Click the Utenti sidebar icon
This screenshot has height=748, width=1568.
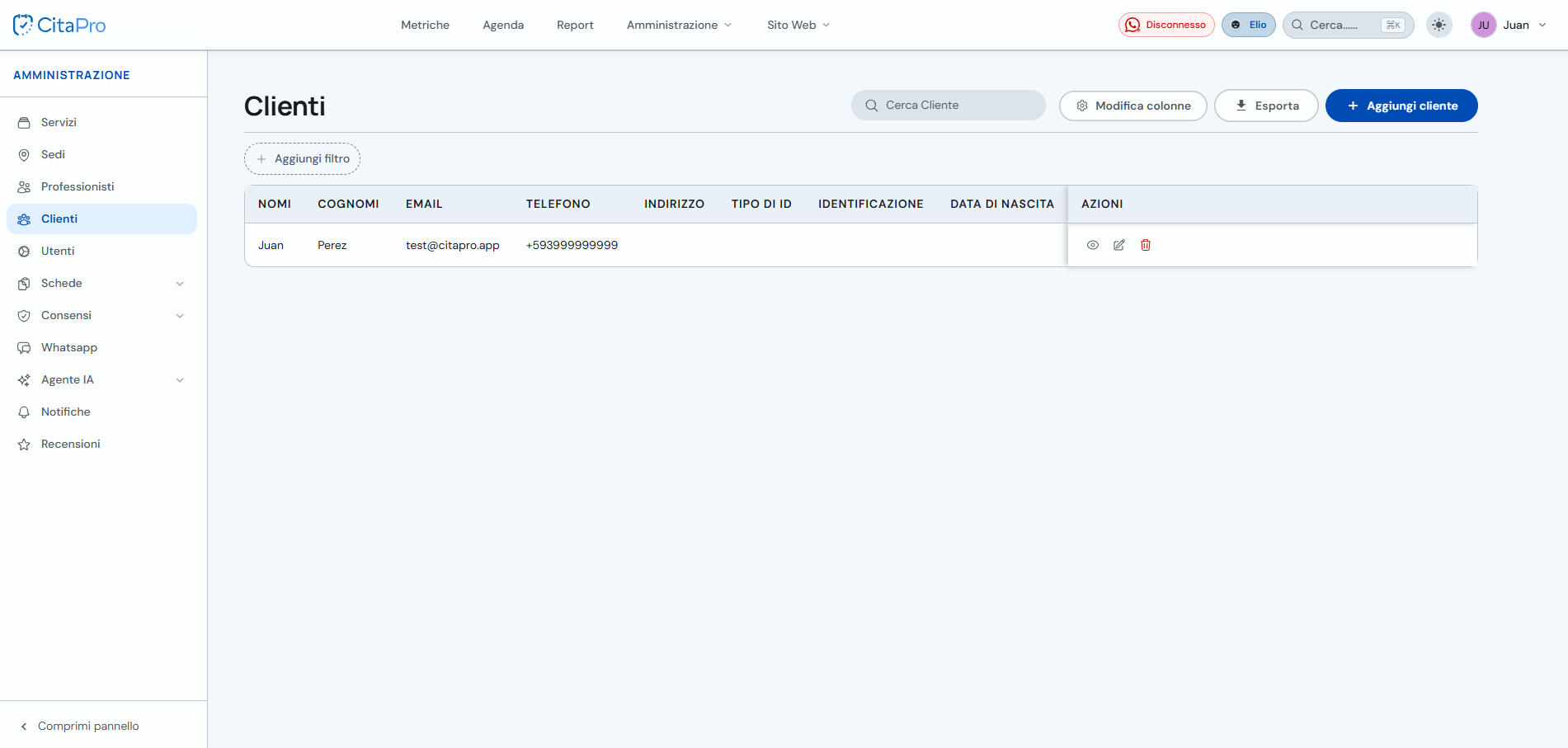pyautogui.click(x=24, y=251)
